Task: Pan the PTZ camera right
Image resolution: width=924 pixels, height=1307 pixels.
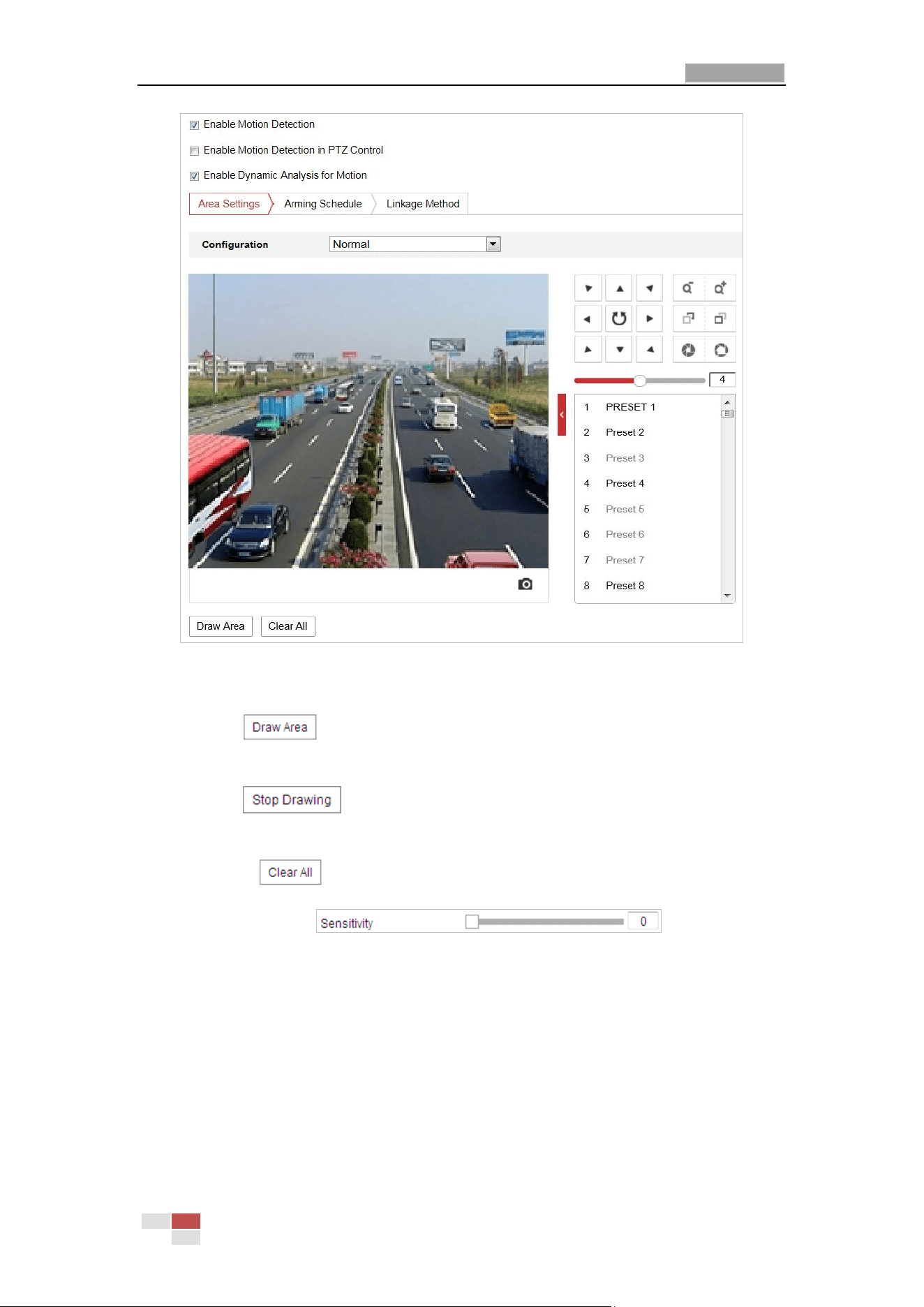Action: (x=650, y=319)
